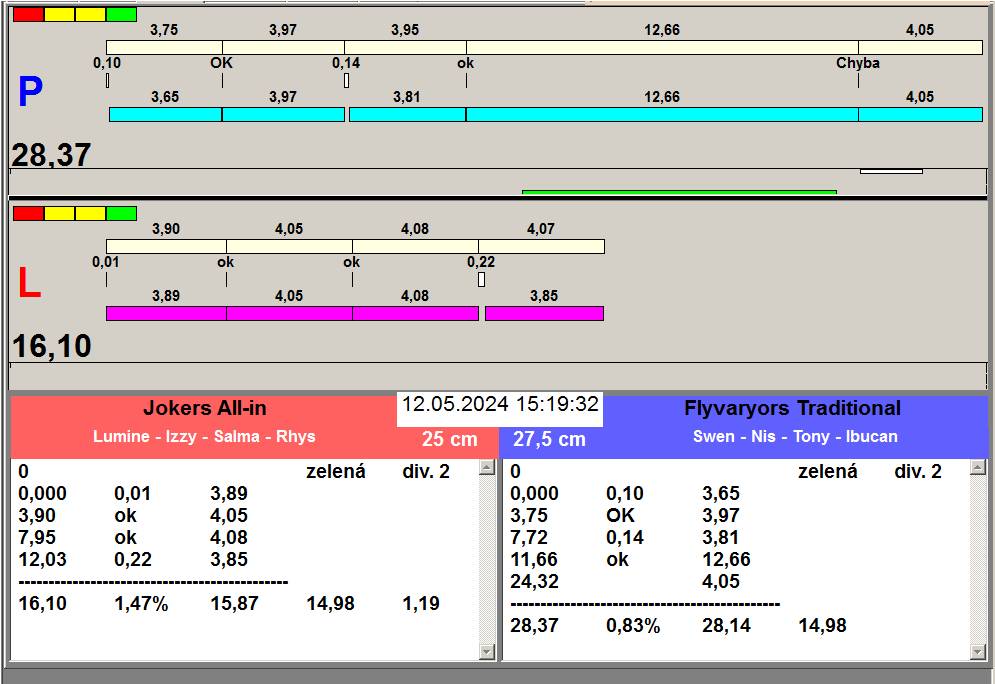Click the 27,5 cm jump height label
The width and height of the screenshot is (995, 684).
pyautogui.click(x=549, y=439)
